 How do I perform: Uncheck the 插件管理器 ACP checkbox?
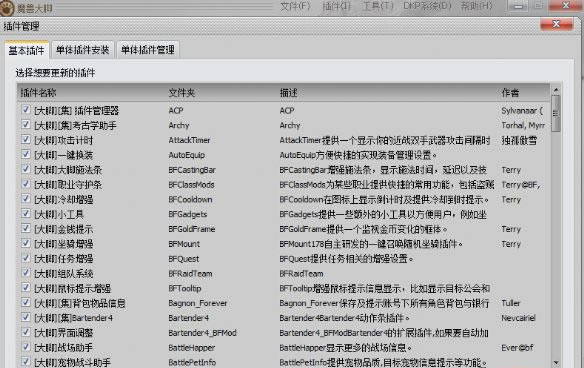pyautogui.click(x=25, y=110)
